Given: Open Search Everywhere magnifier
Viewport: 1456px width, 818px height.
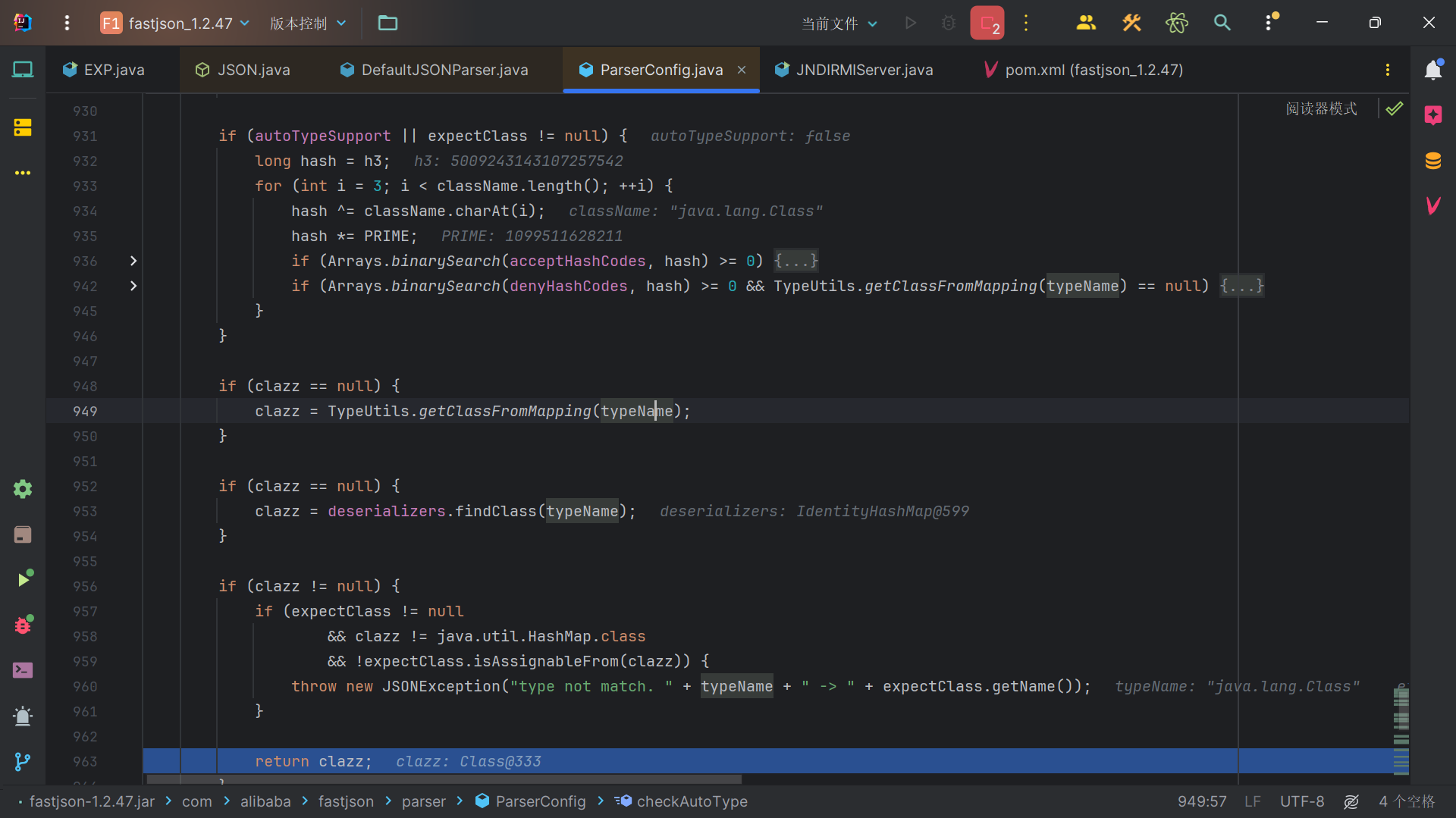Looking at the screenshot, I should click(1222, 23).
